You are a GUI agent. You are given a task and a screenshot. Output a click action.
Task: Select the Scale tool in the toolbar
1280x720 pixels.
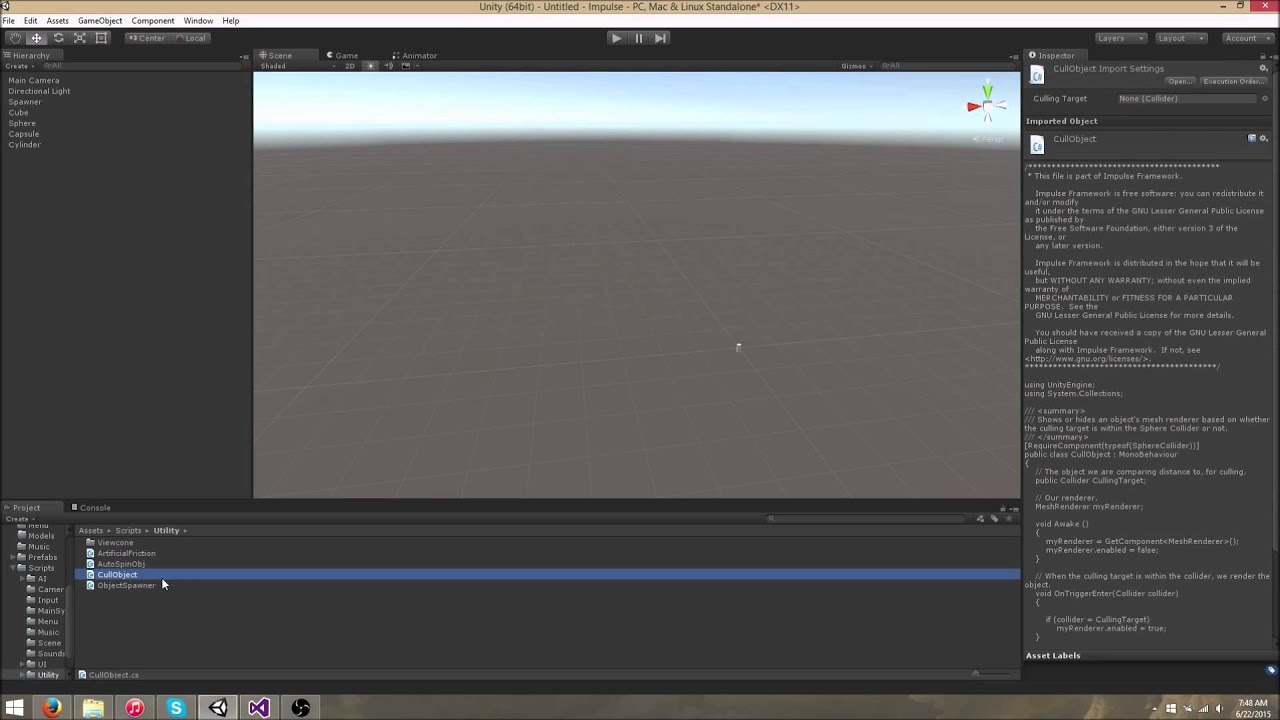tap(80, 38)
